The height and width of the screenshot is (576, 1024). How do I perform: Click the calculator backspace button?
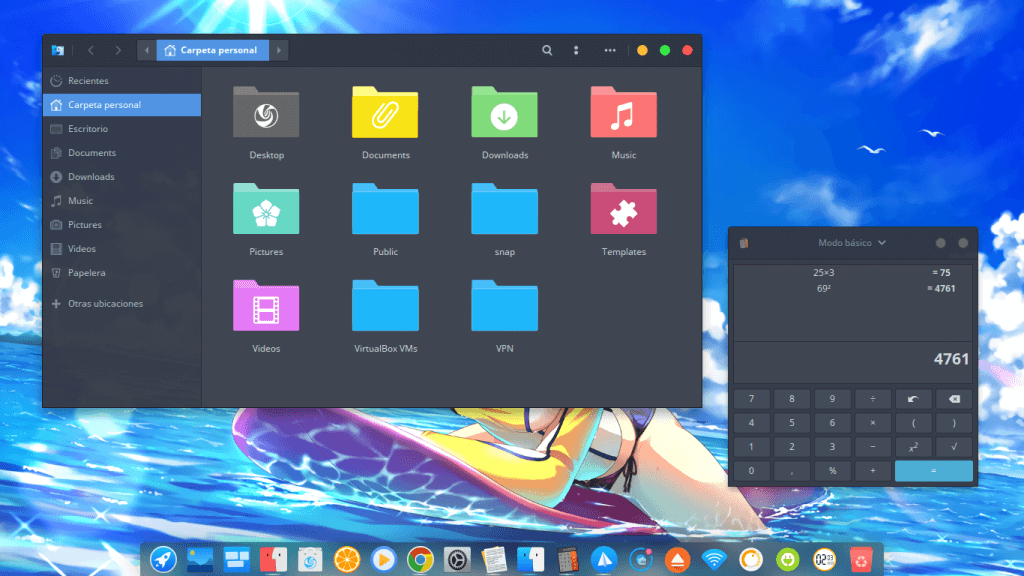954,399
